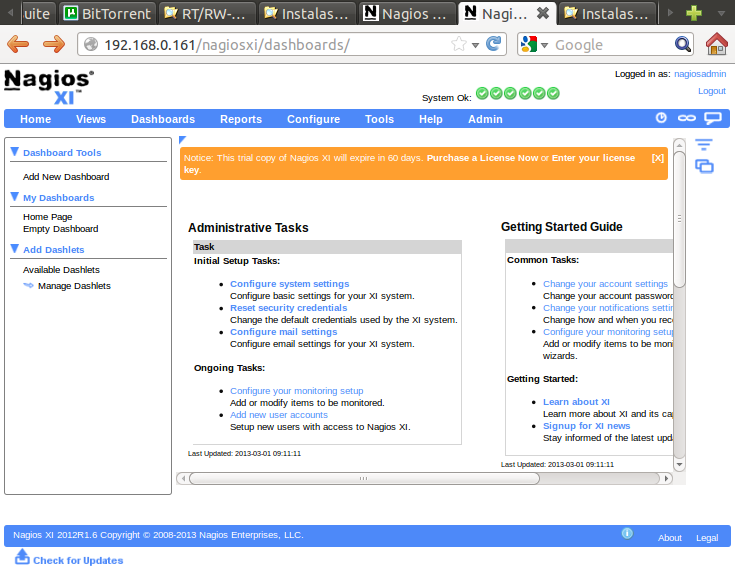This screenshot has width=735, height=576.
Task: Click the info icon in footer
Action: click(627, 534)
